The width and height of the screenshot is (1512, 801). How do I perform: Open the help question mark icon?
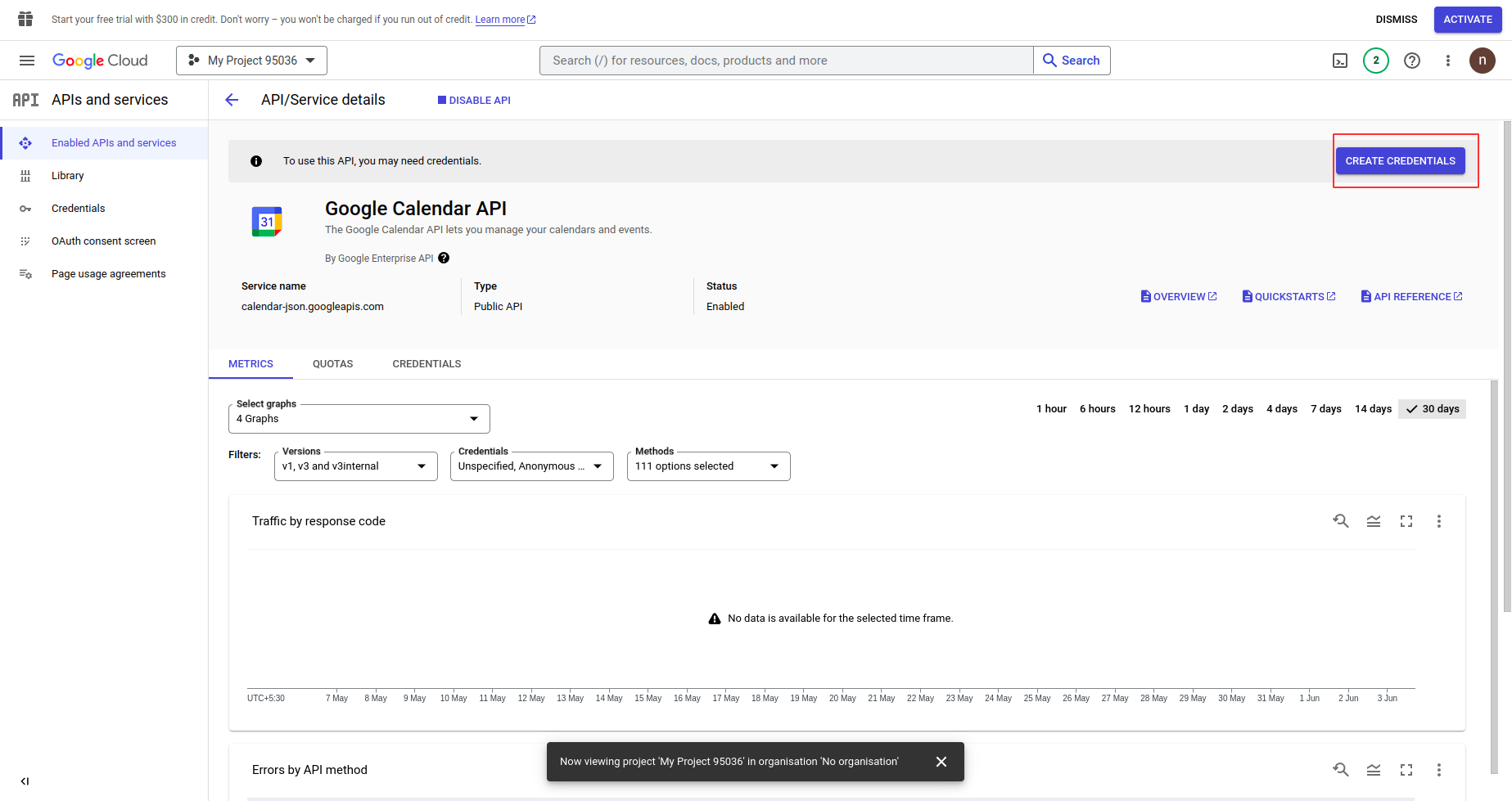1412,61
